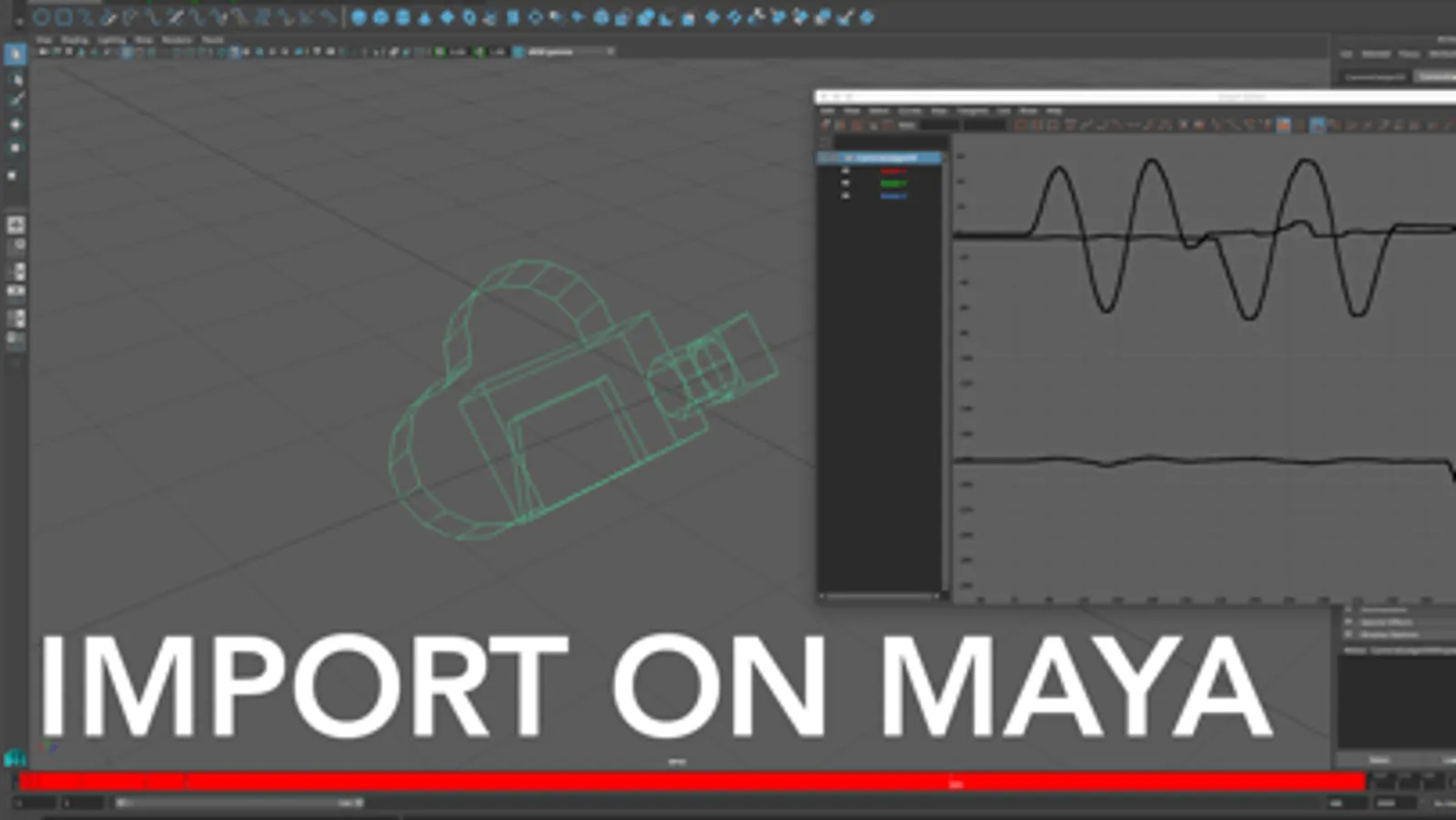Select the pencil curve tool on shelf
The image size is (1456, 820).
pyautogui.click(x=108, y=16)
